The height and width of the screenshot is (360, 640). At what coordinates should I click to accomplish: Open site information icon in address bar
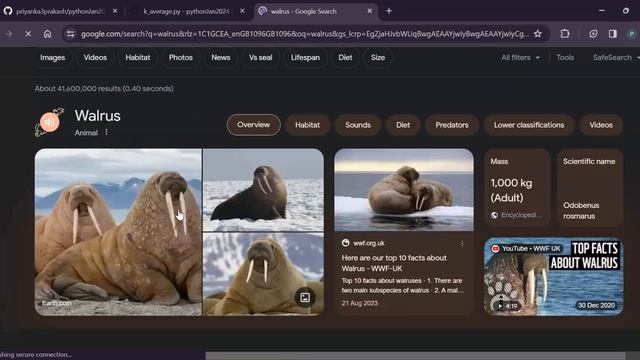(x=71, y=34)
